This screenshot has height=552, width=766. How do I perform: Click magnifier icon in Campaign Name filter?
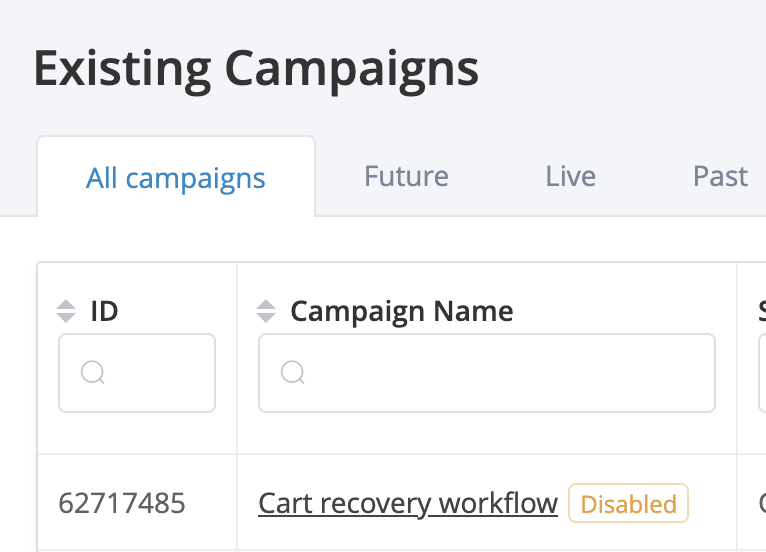(x=293, y=373)
